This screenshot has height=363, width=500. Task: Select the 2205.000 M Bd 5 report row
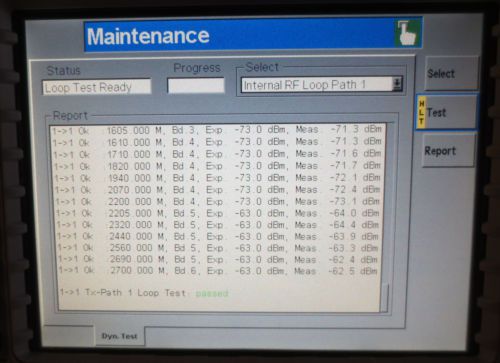[x=217, y=213]
